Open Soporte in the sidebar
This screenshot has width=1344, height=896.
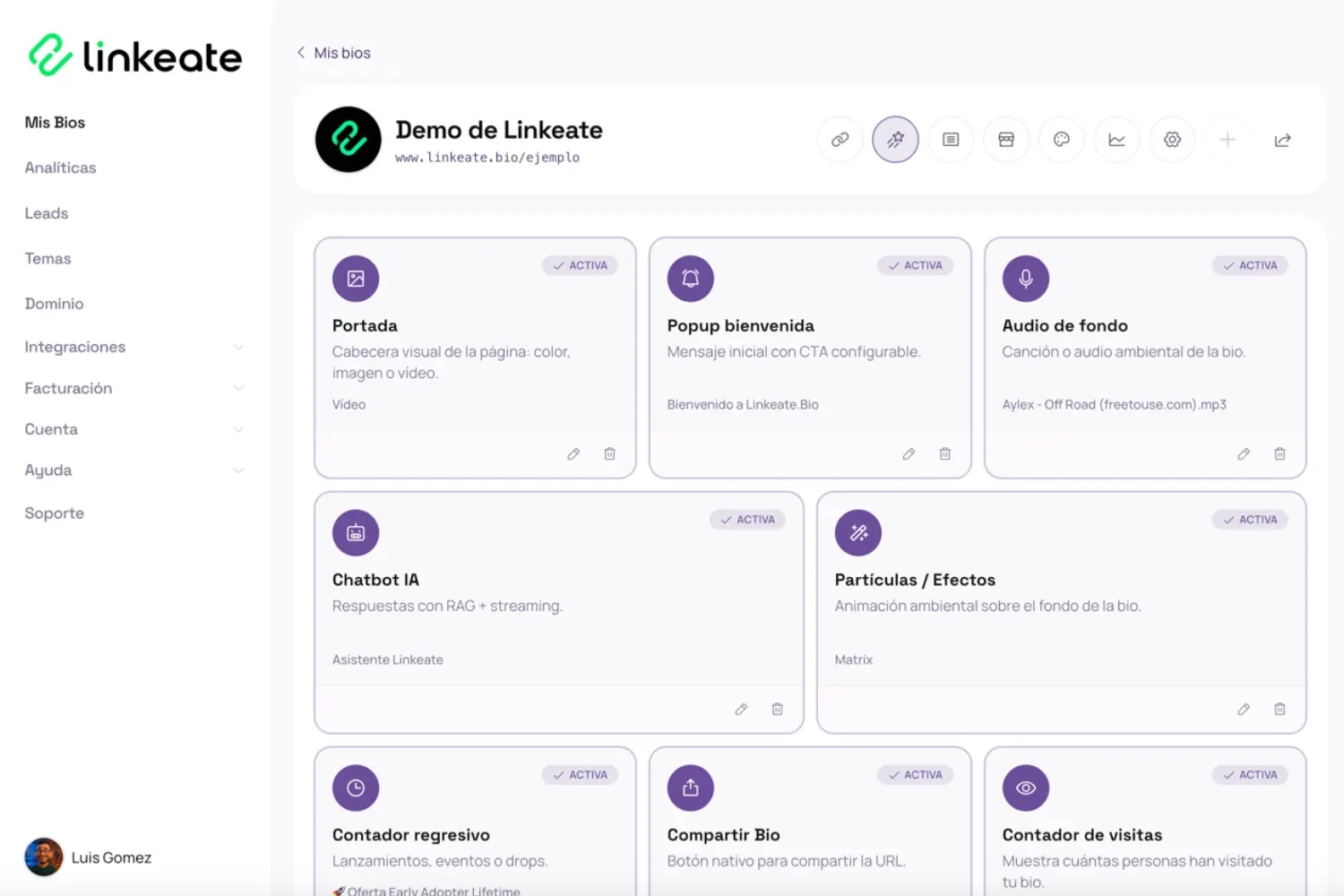point(54,513)
